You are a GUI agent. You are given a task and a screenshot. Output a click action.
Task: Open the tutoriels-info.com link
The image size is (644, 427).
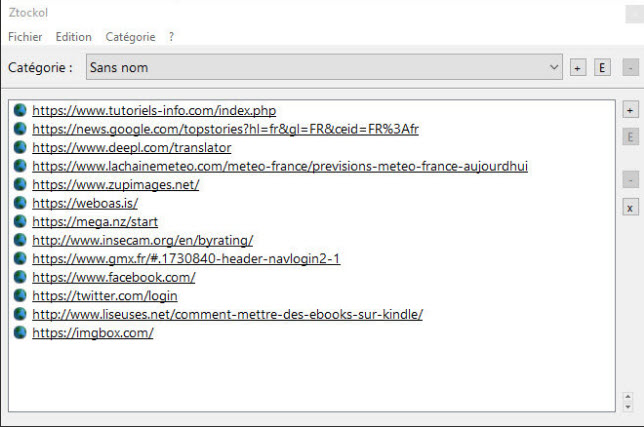153,110
